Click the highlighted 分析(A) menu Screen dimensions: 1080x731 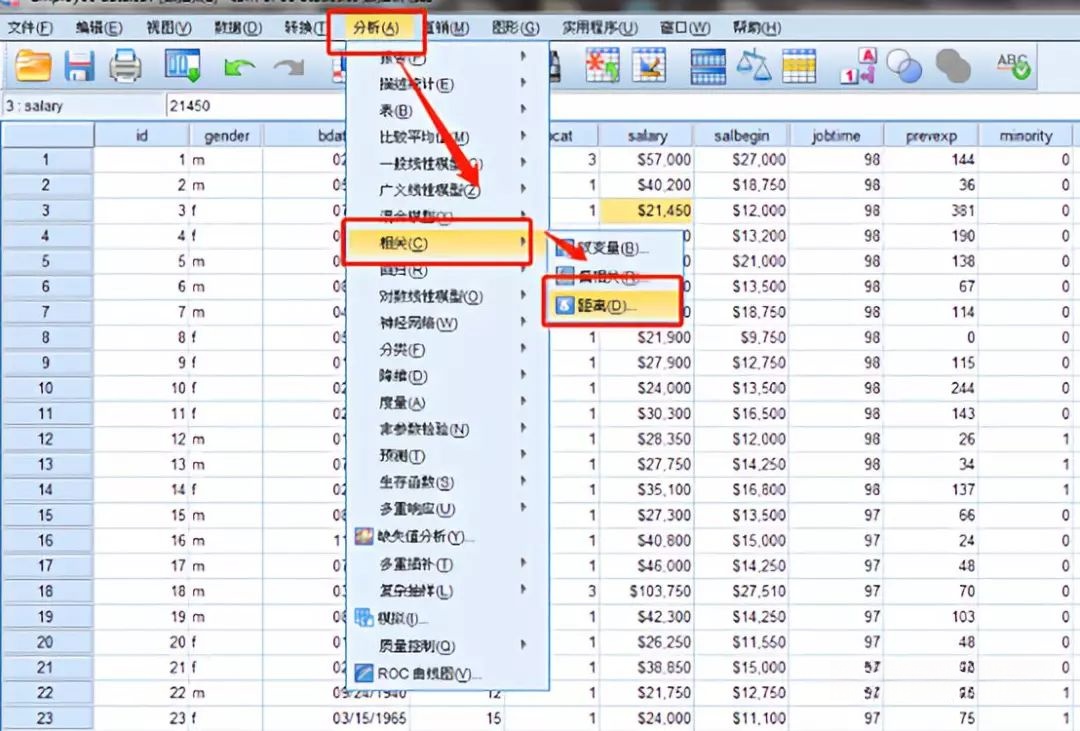pos(376,28)
